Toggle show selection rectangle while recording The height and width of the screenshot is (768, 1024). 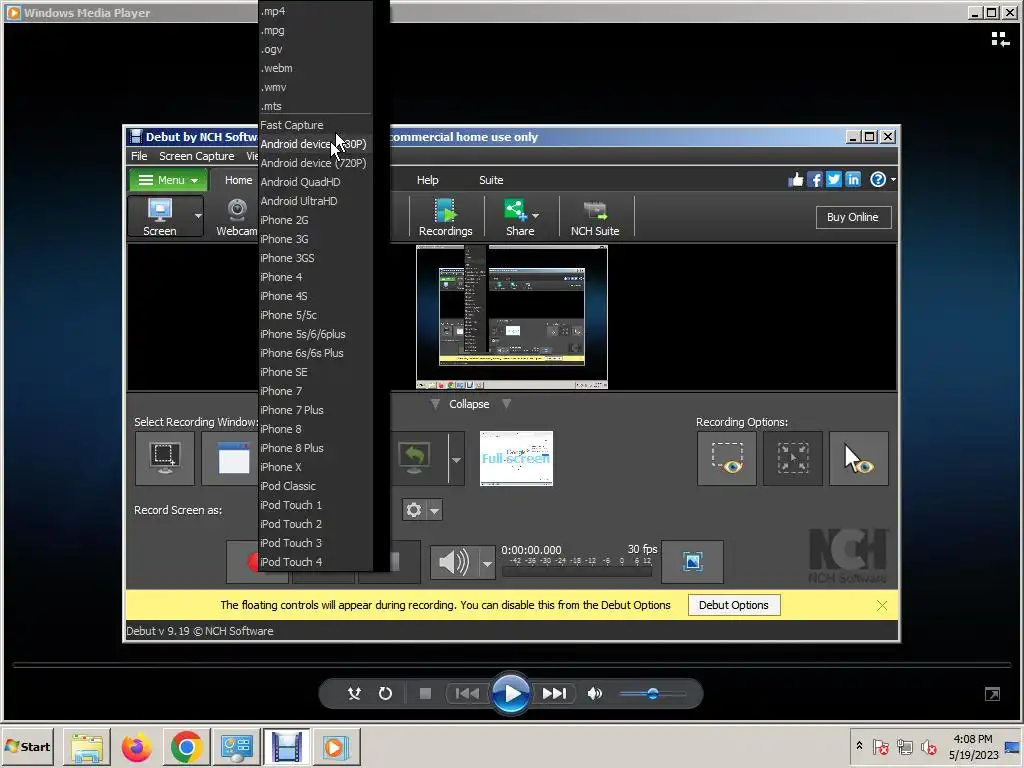click(727, 458)
